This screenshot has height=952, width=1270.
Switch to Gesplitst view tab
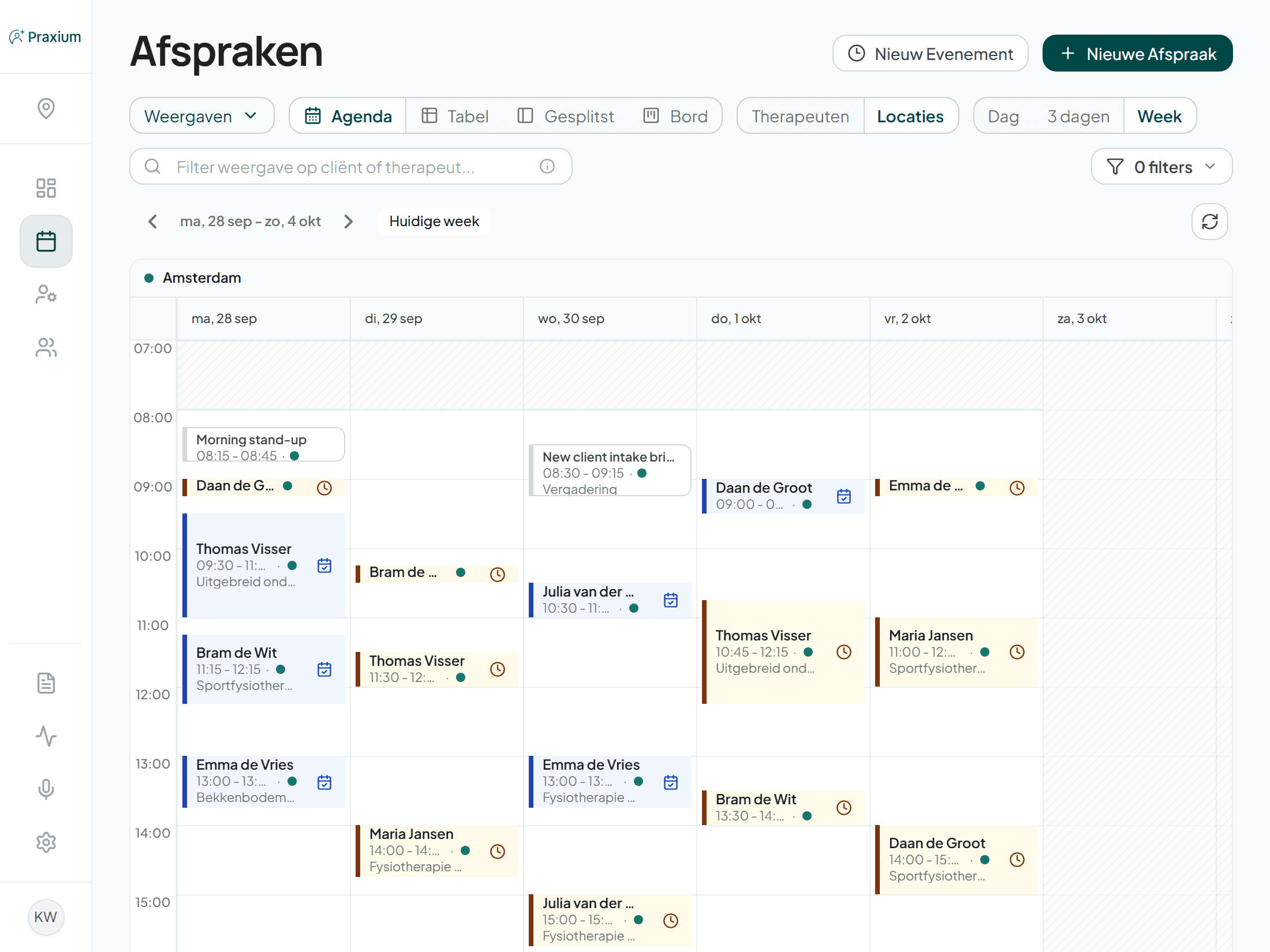566,116
